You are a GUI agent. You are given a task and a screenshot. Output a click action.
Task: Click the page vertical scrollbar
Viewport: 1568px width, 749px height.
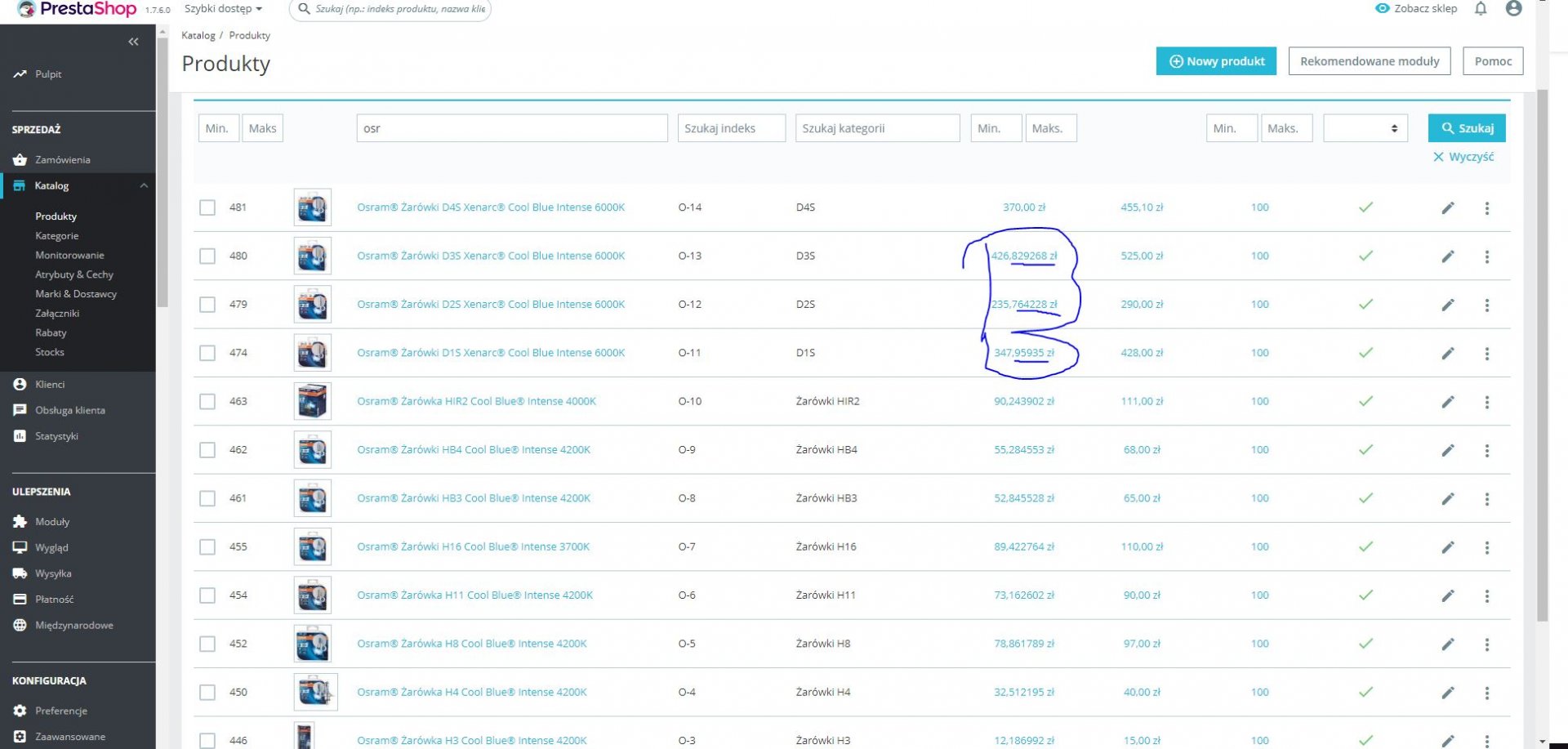tap(1543, 355)
